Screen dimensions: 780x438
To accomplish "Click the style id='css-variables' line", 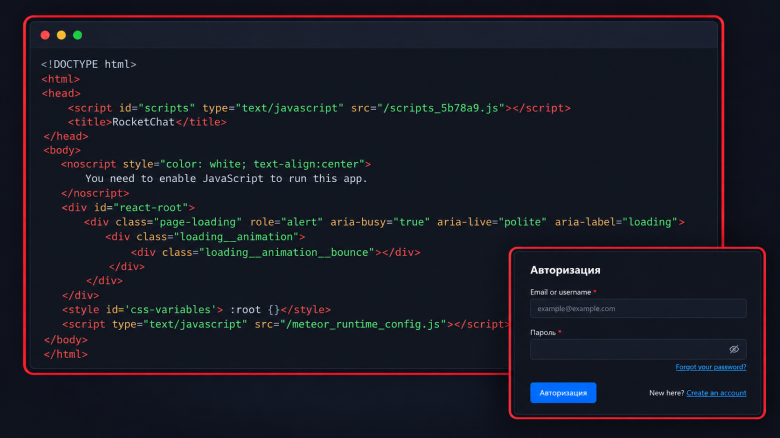I will click(x=196, y=310).
